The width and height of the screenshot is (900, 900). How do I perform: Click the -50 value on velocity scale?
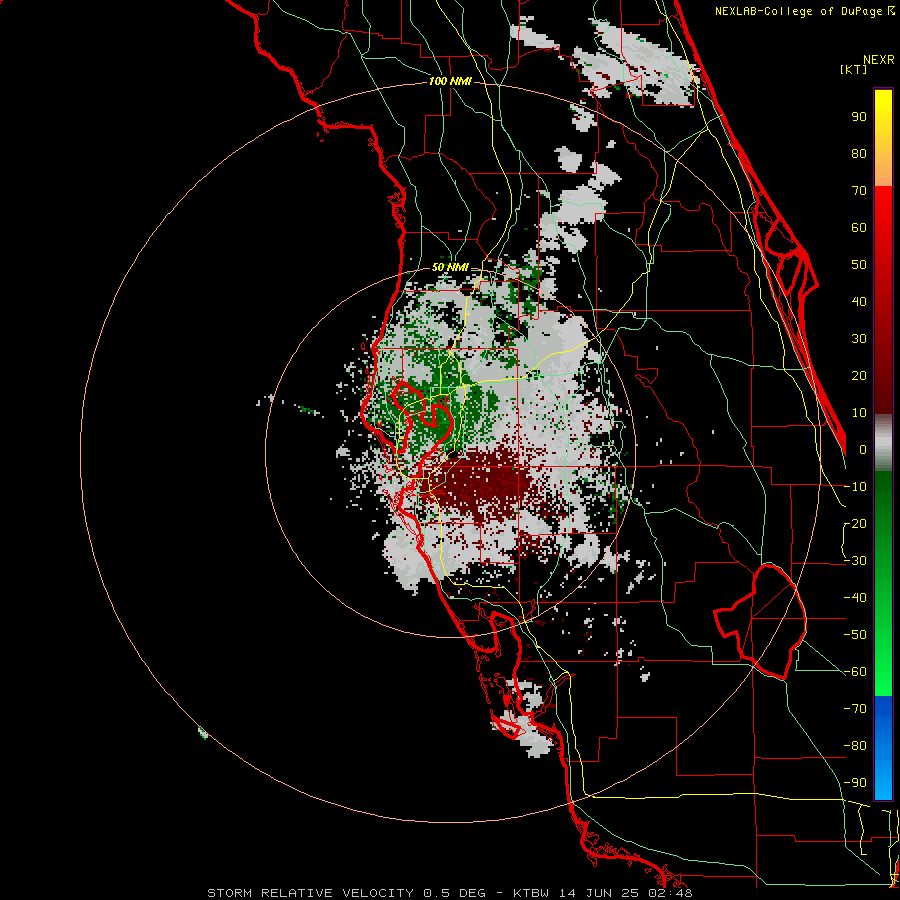856,635
